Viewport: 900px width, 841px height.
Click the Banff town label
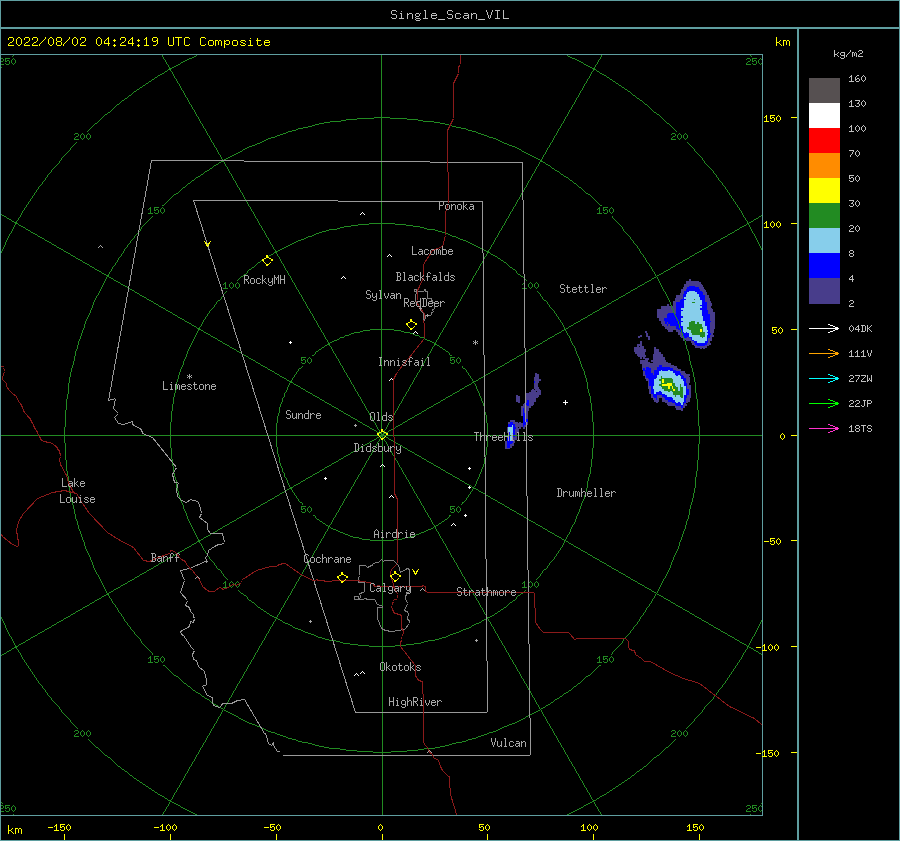tap(165, 557)
